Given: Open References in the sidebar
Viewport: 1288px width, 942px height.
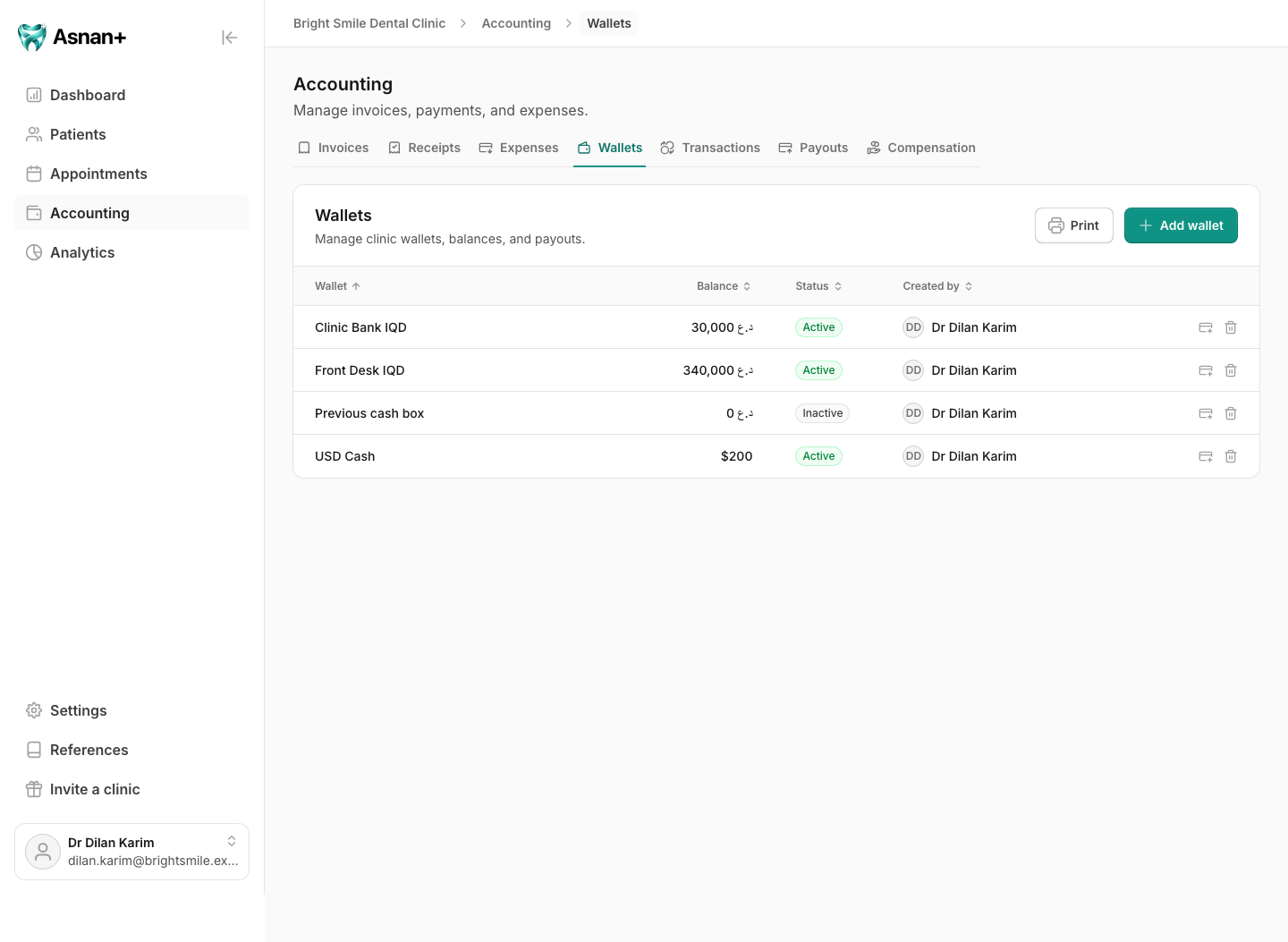Looking at the screenshot, I should pos(131,750).
